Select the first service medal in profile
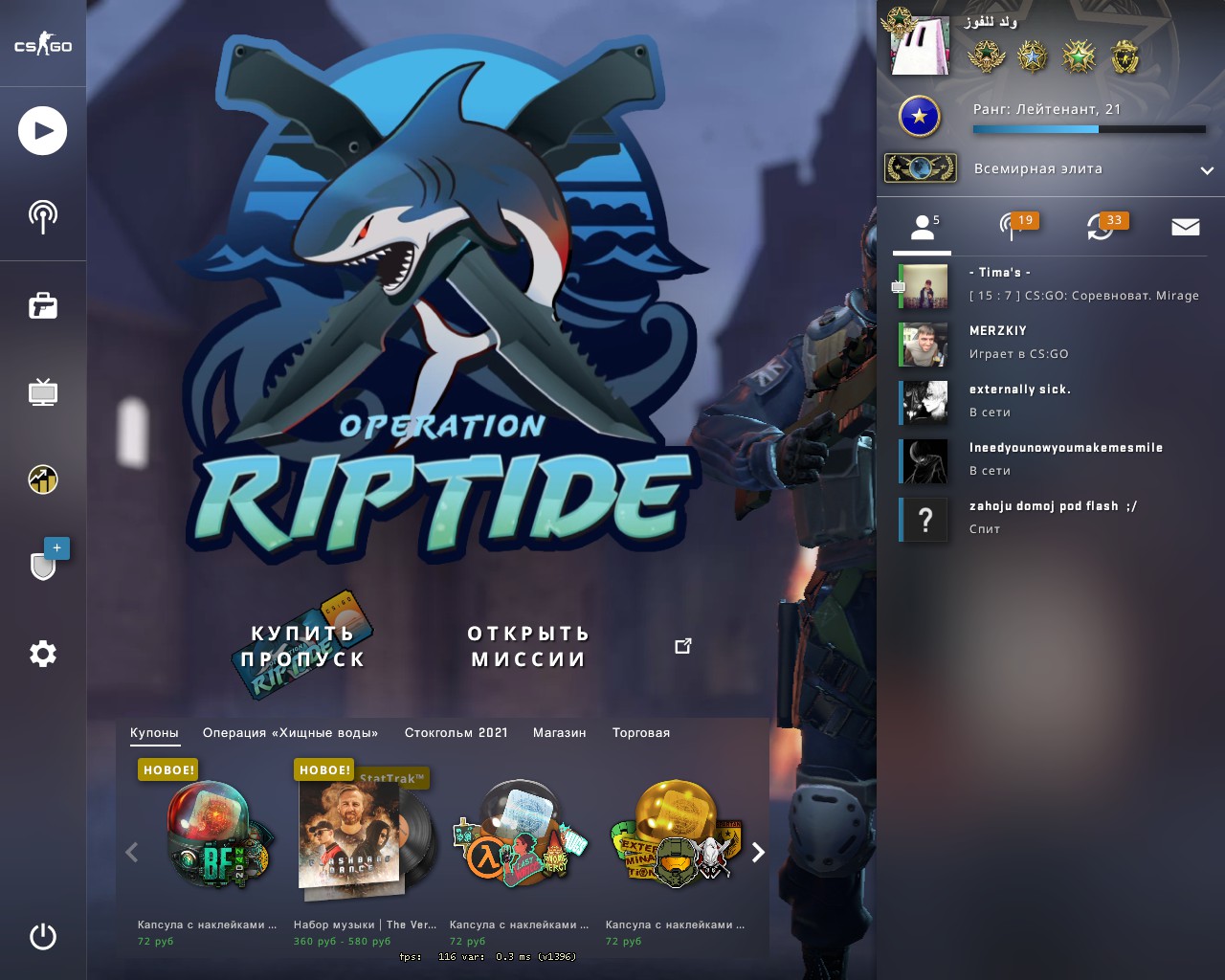 coord(986,56)
